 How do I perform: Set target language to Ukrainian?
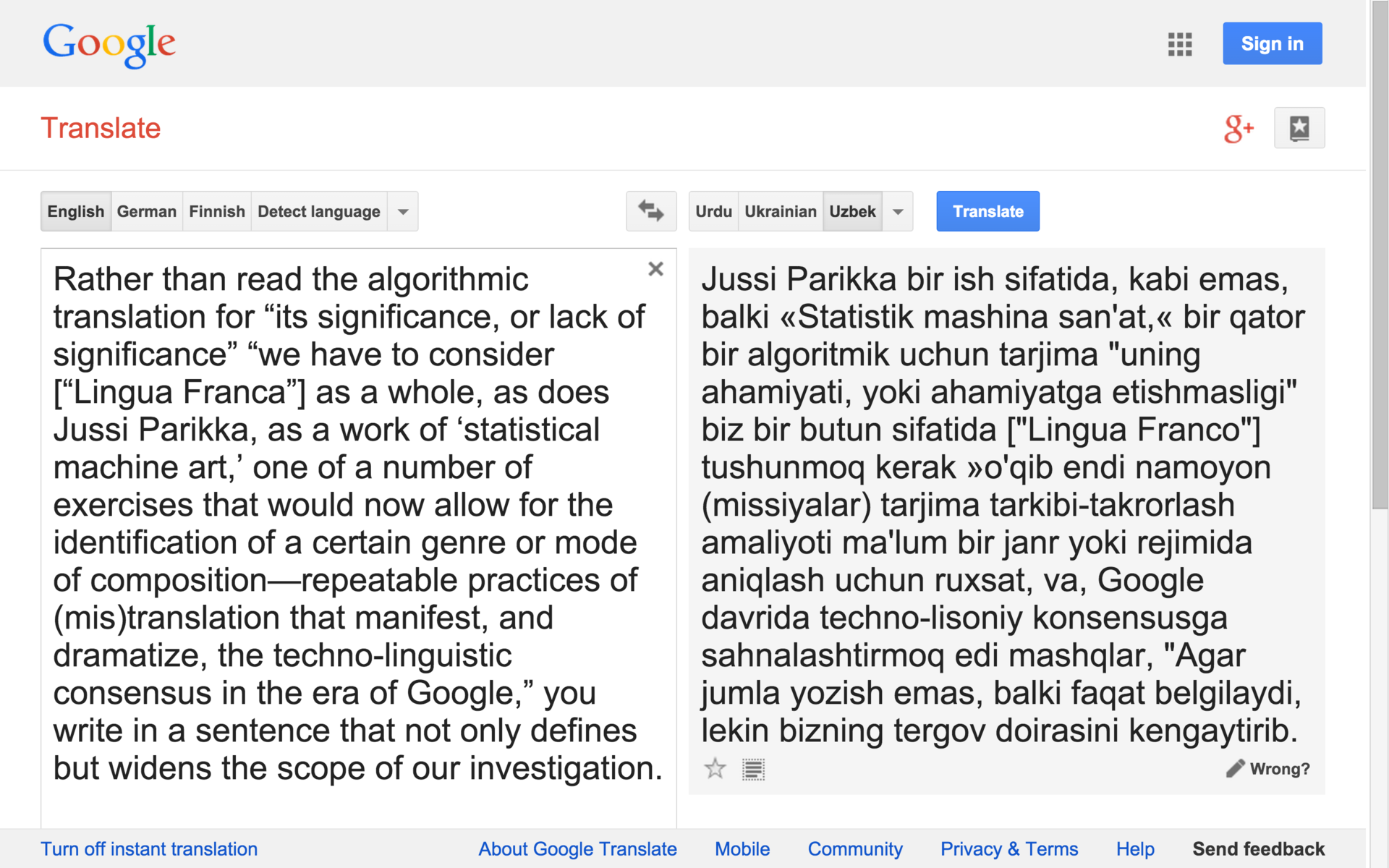780,211
